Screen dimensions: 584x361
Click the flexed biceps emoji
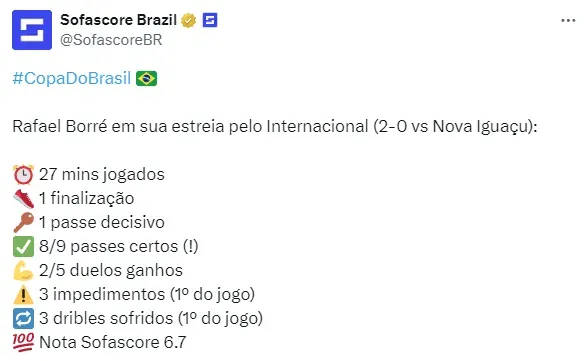(x=23, y=270)
